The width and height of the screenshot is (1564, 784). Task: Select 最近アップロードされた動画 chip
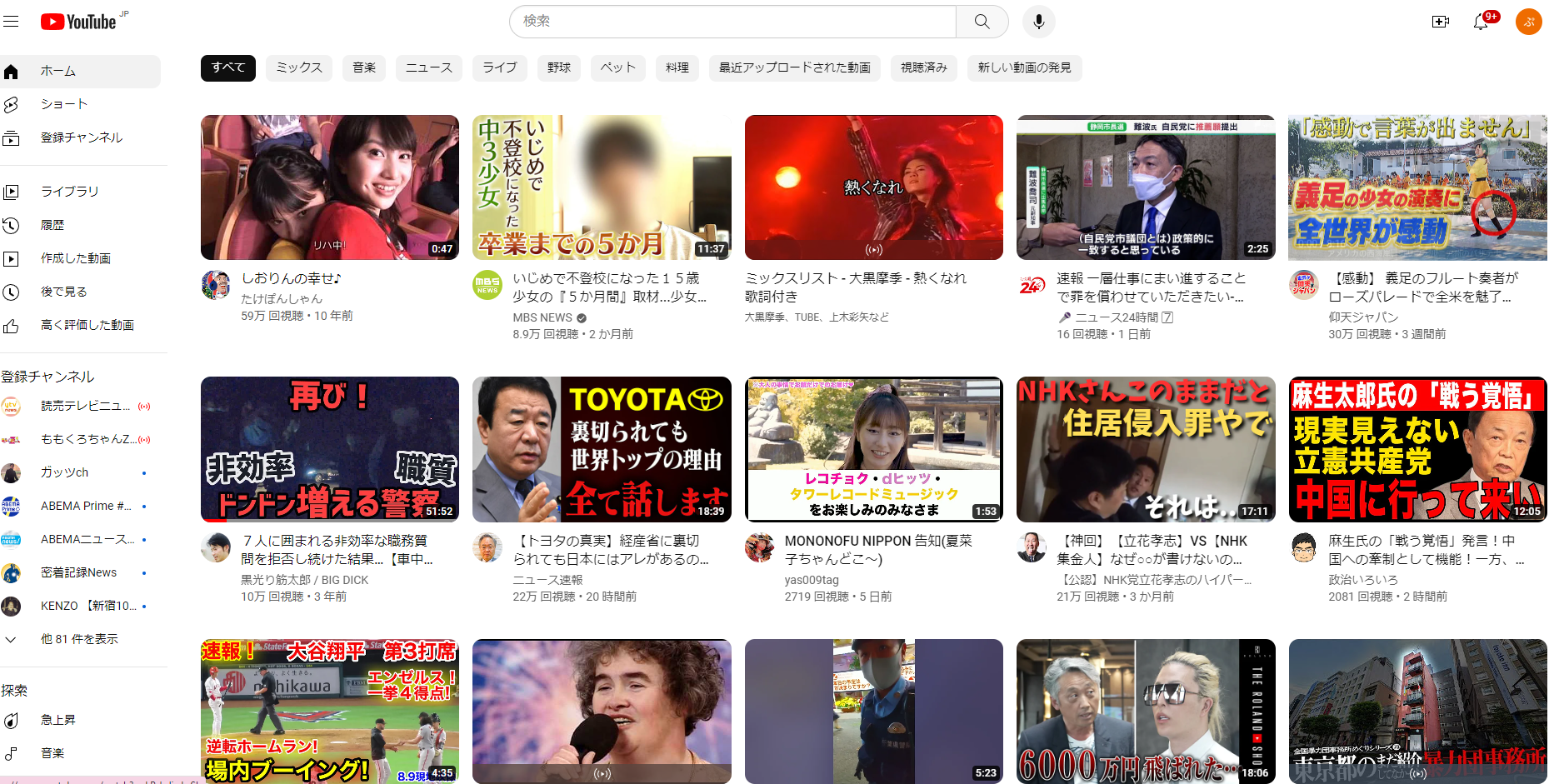coord(795,67)
